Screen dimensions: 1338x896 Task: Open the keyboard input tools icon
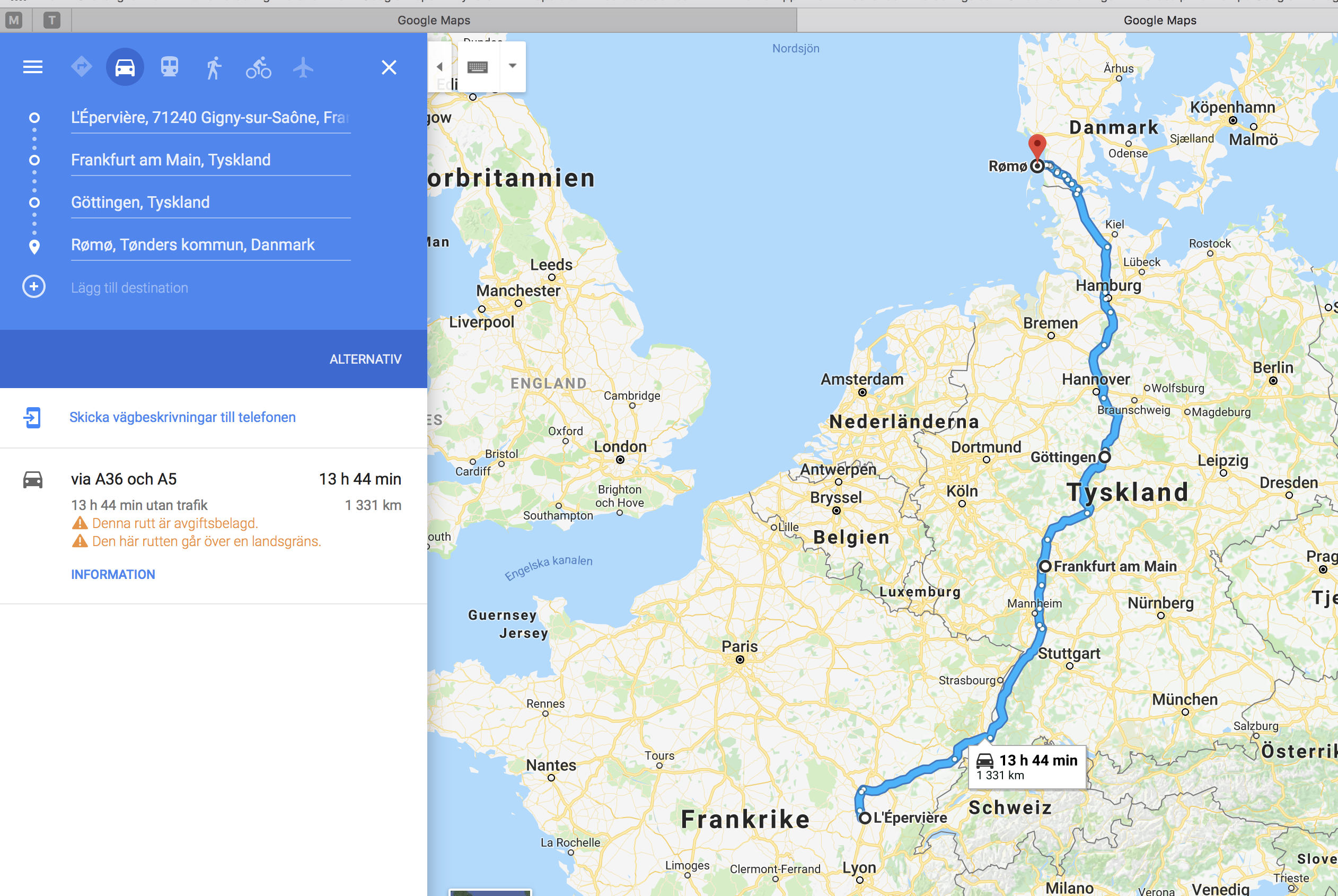(x=478, y=67)
